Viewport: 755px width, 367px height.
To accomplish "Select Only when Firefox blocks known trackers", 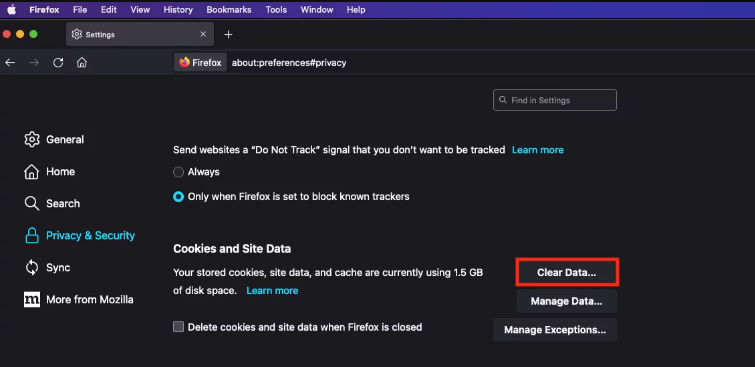I will [x=178, y=197].
